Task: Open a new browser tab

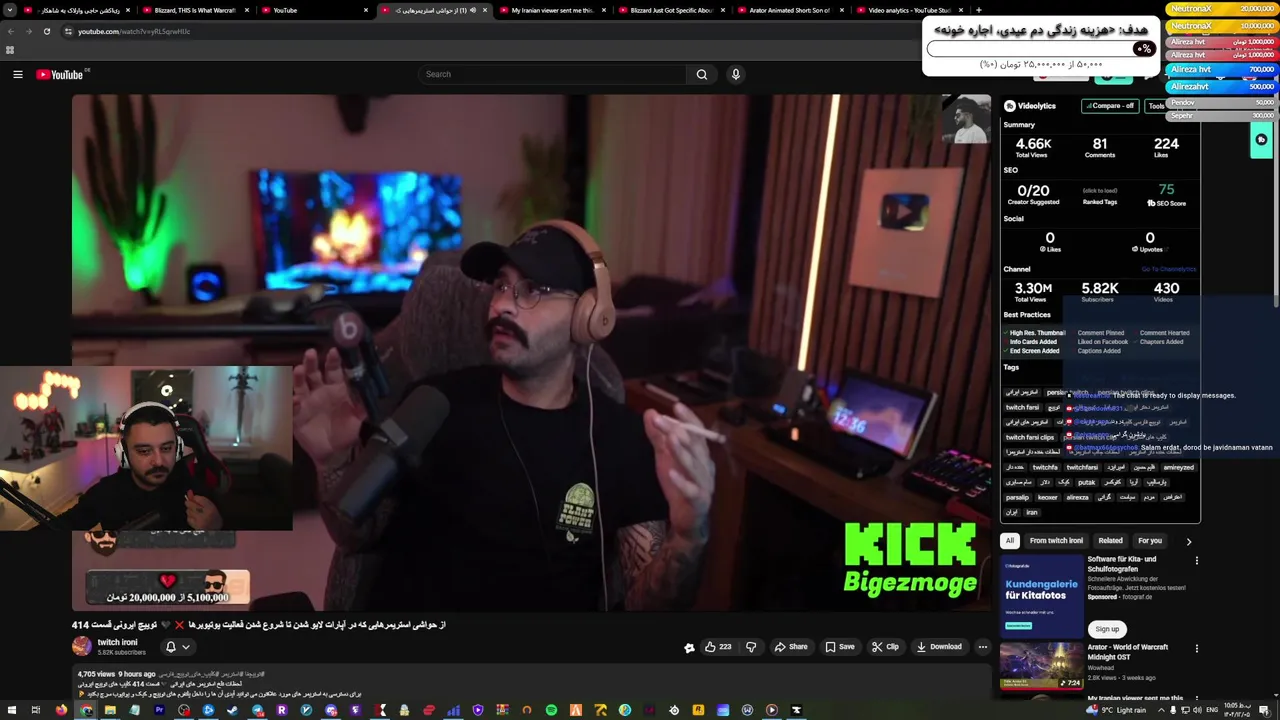Action: tap(978, 10)
